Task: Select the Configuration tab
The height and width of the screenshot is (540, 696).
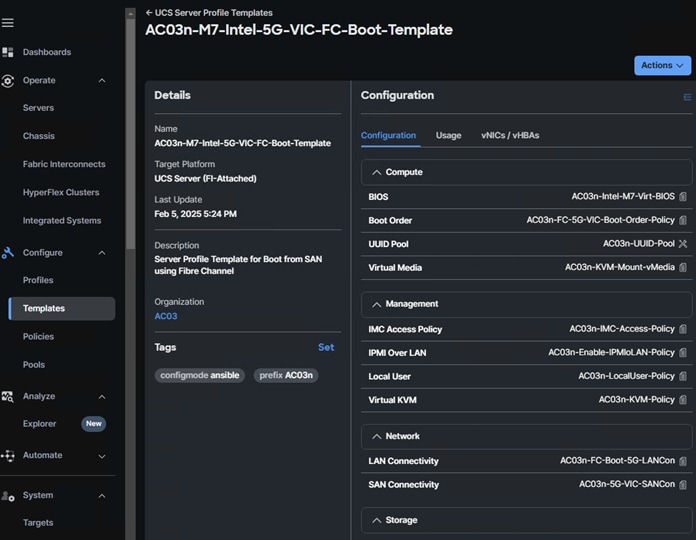Action: tap(388, 135)
